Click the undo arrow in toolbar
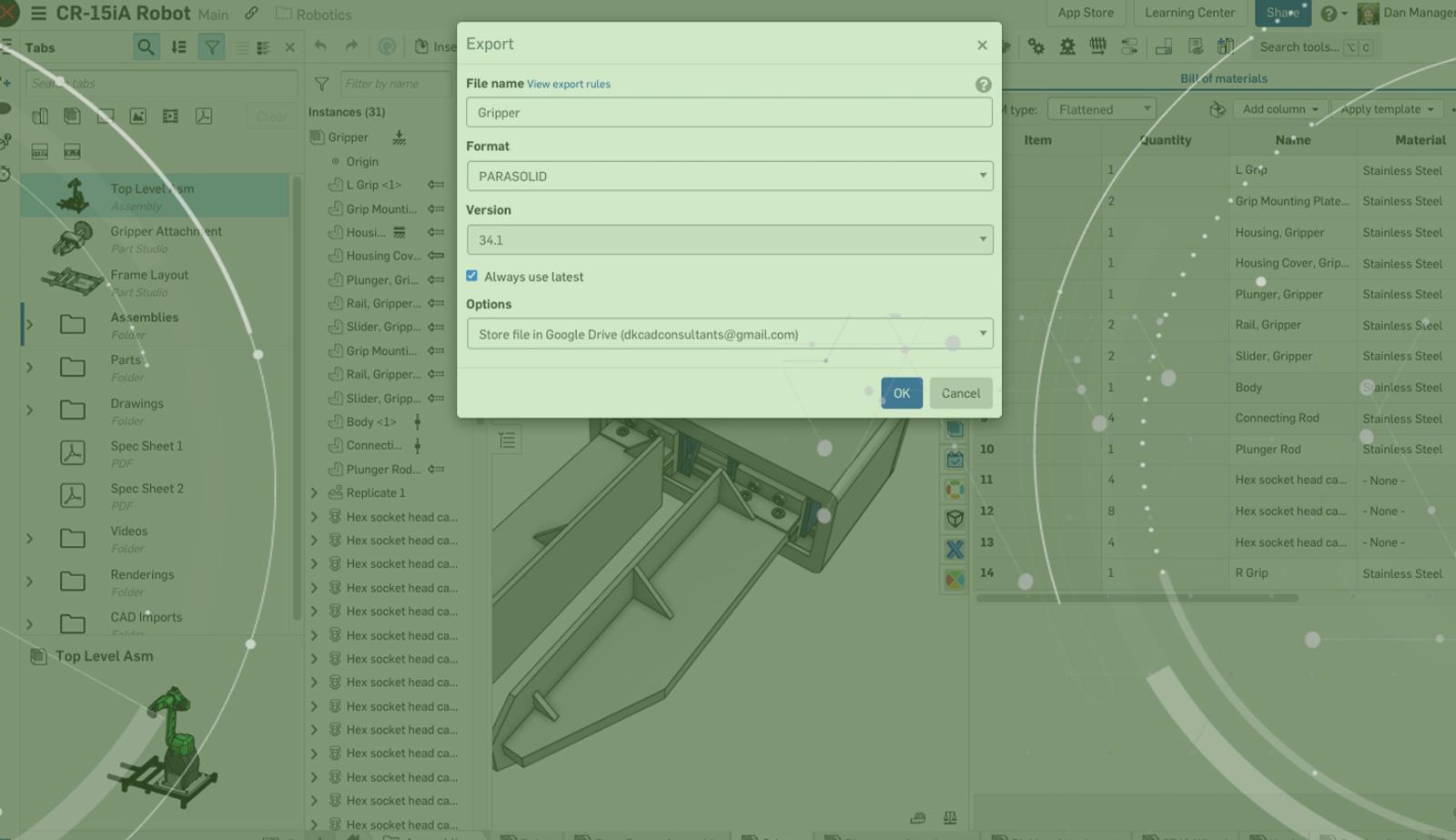Viewport: 1456px width, 840px height. [x=320, y=46]
